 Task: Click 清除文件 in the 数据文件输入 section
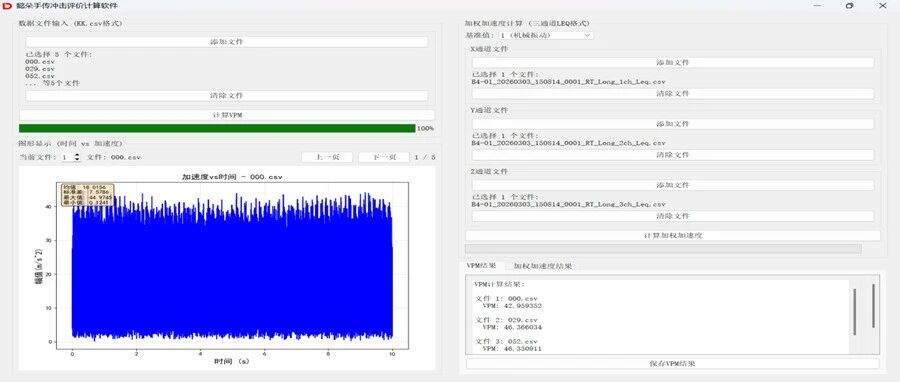coord(227,96)
